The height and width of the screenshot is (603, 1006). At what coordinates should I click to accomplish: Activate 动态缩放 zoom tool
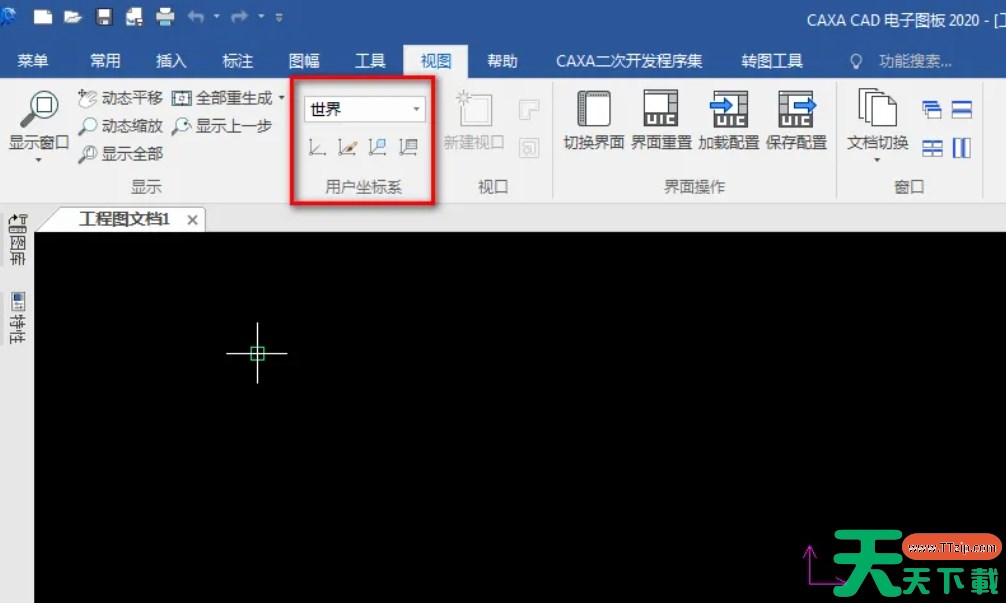[x=120, y=126]
